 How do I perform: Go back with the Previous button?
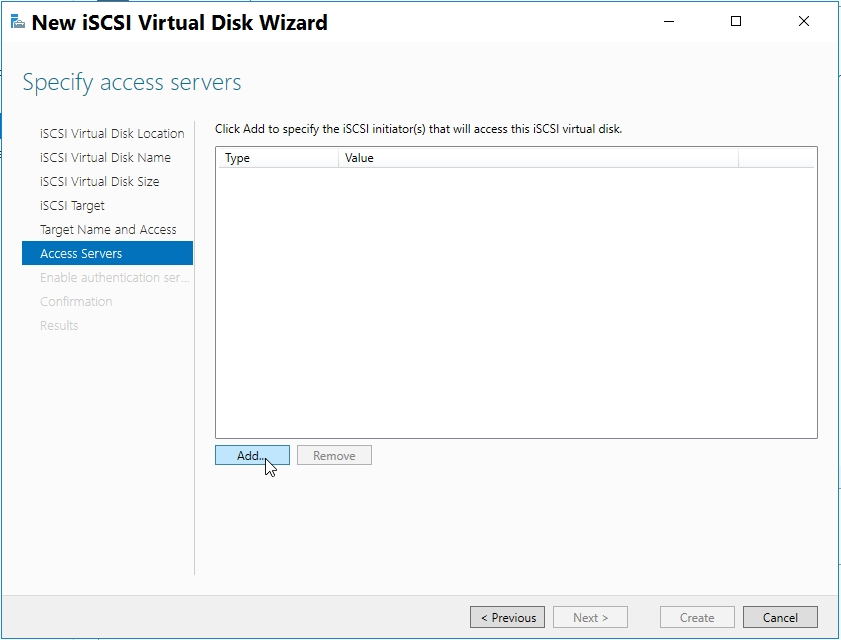click(x=507, y=617)
